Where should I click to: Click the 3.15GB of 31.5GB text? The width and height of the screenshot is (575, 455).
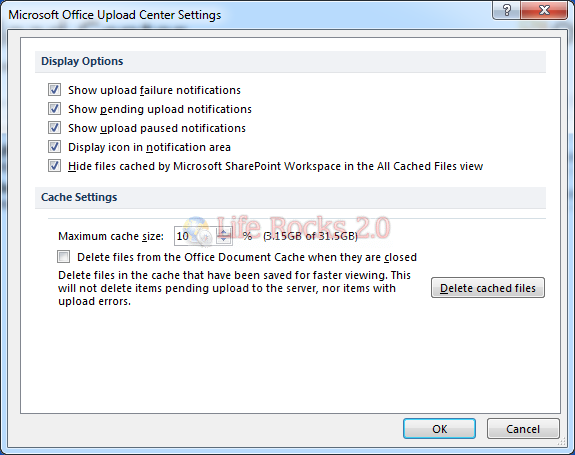(310, 236)
